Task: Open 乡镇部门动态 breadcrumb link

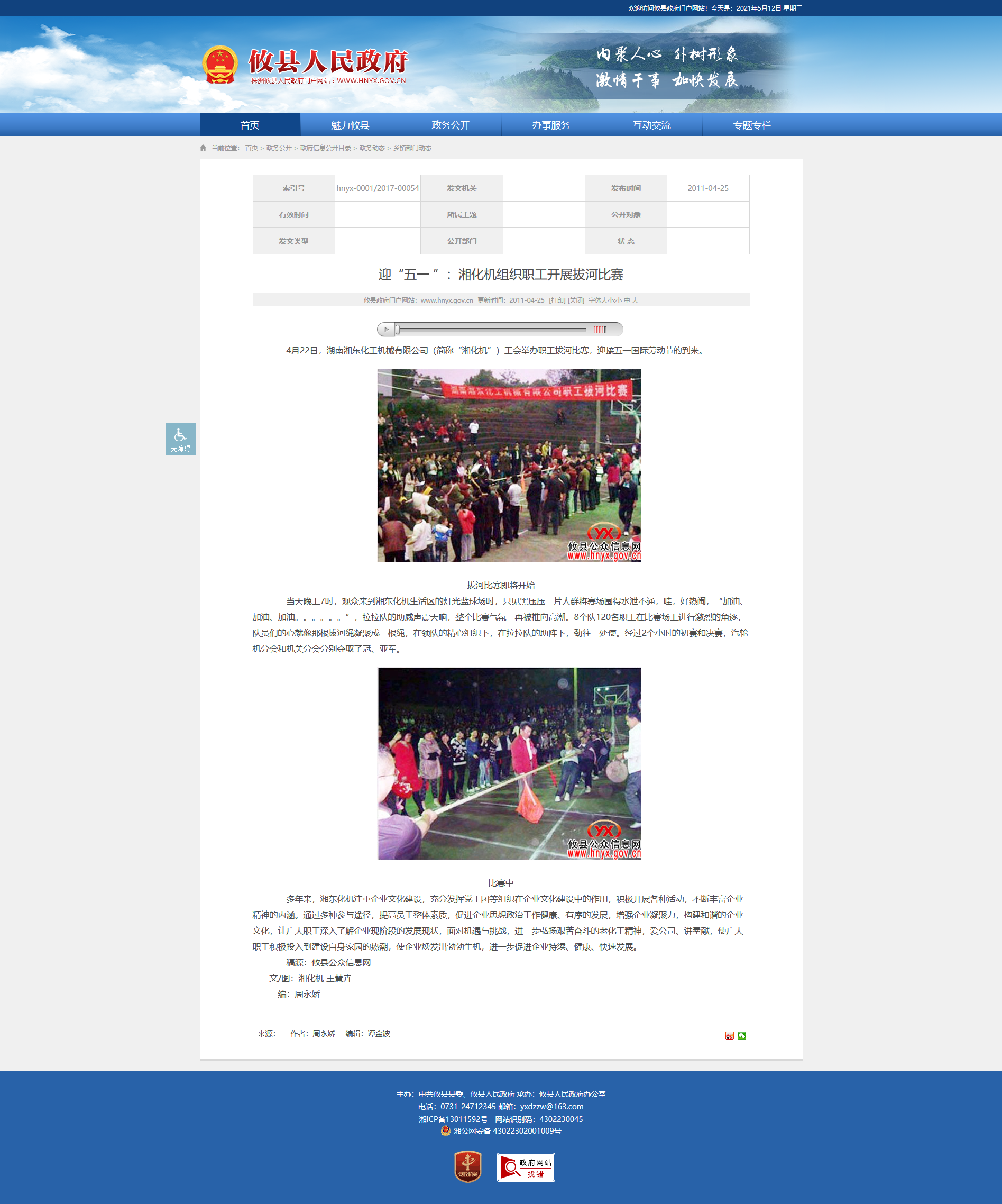Action: coord(412,148)
